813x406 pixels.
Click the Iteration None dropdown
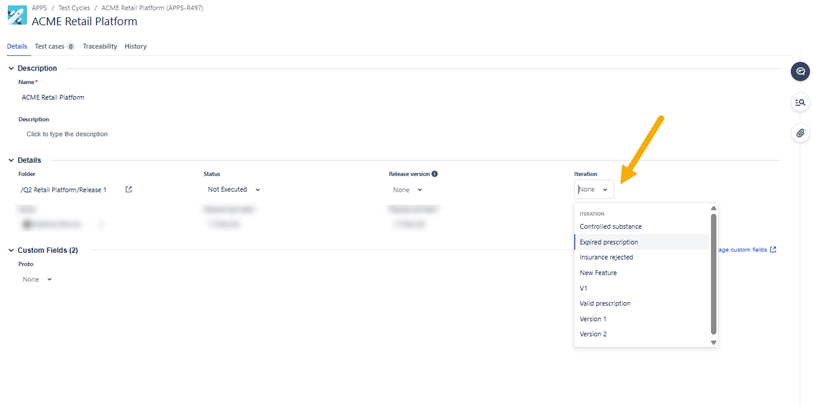pos(594,189)
